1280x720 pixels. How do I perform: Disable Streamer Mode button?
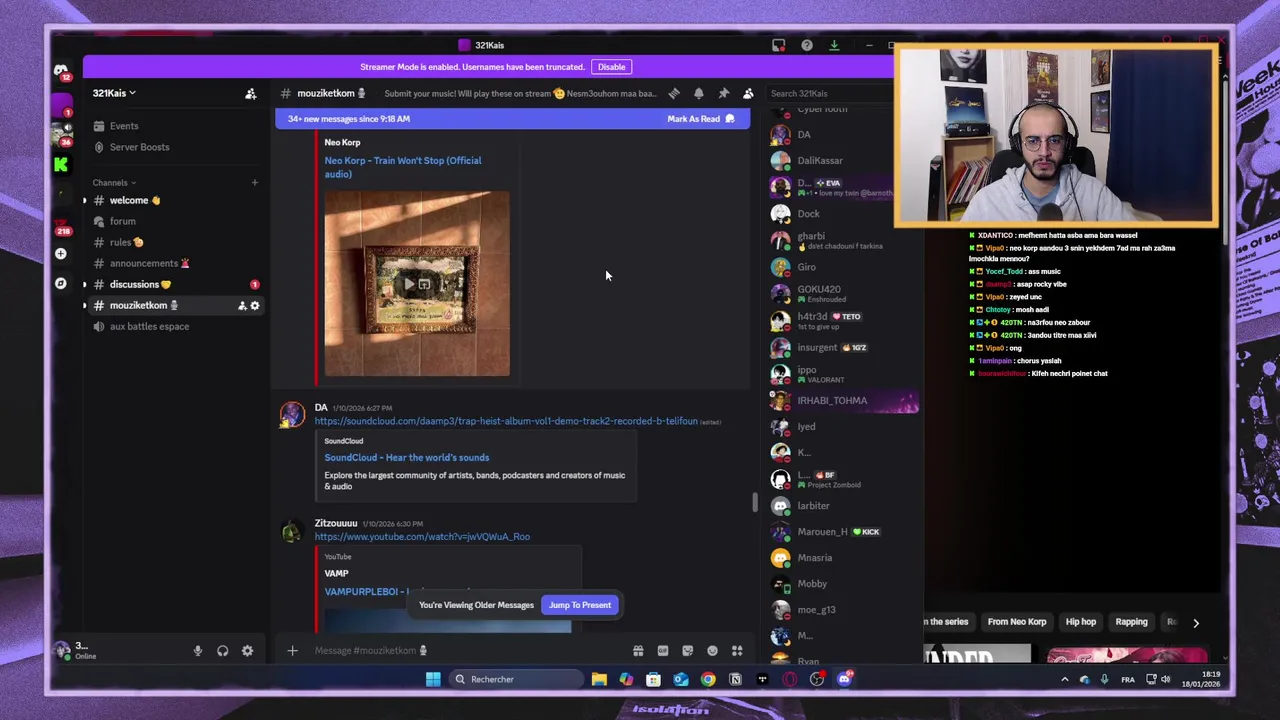click(611, 67)
